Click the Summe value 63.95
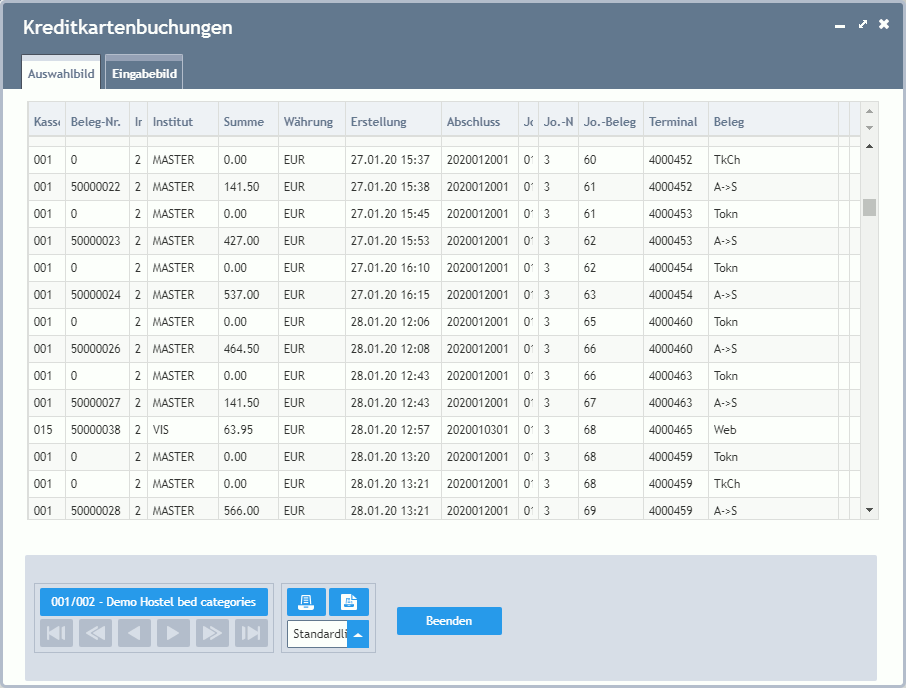Image resolution: width=906 pixels, height=688 pixels. 238,430
